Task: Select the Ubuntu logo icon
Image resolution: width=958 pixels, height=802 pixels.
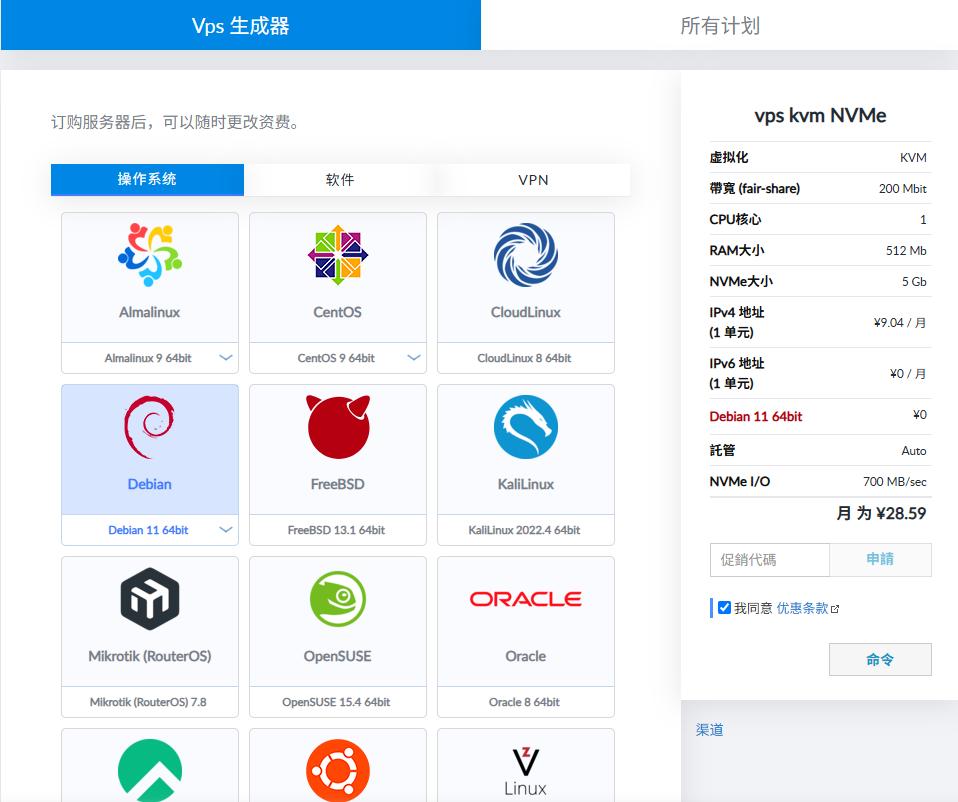Action: click(x=337, y=770)
